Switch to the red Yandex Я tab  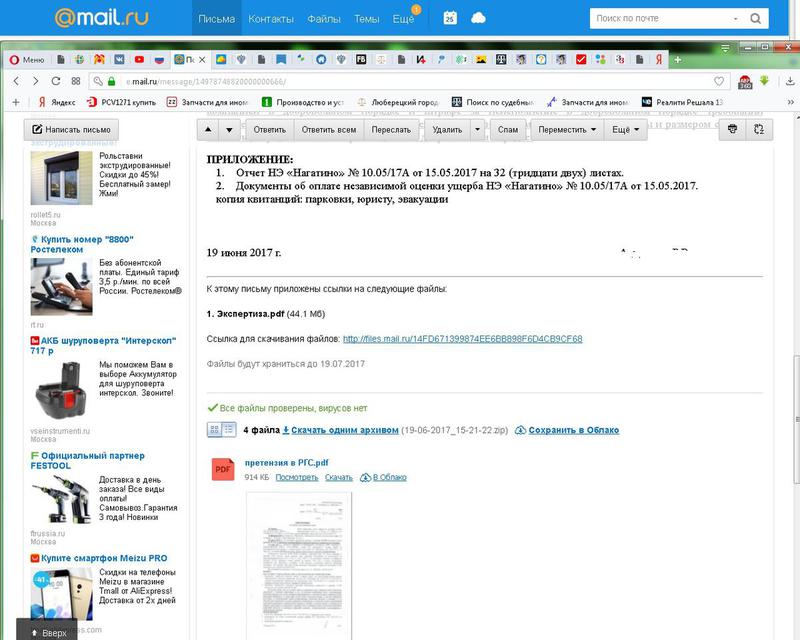coord(659,60)
